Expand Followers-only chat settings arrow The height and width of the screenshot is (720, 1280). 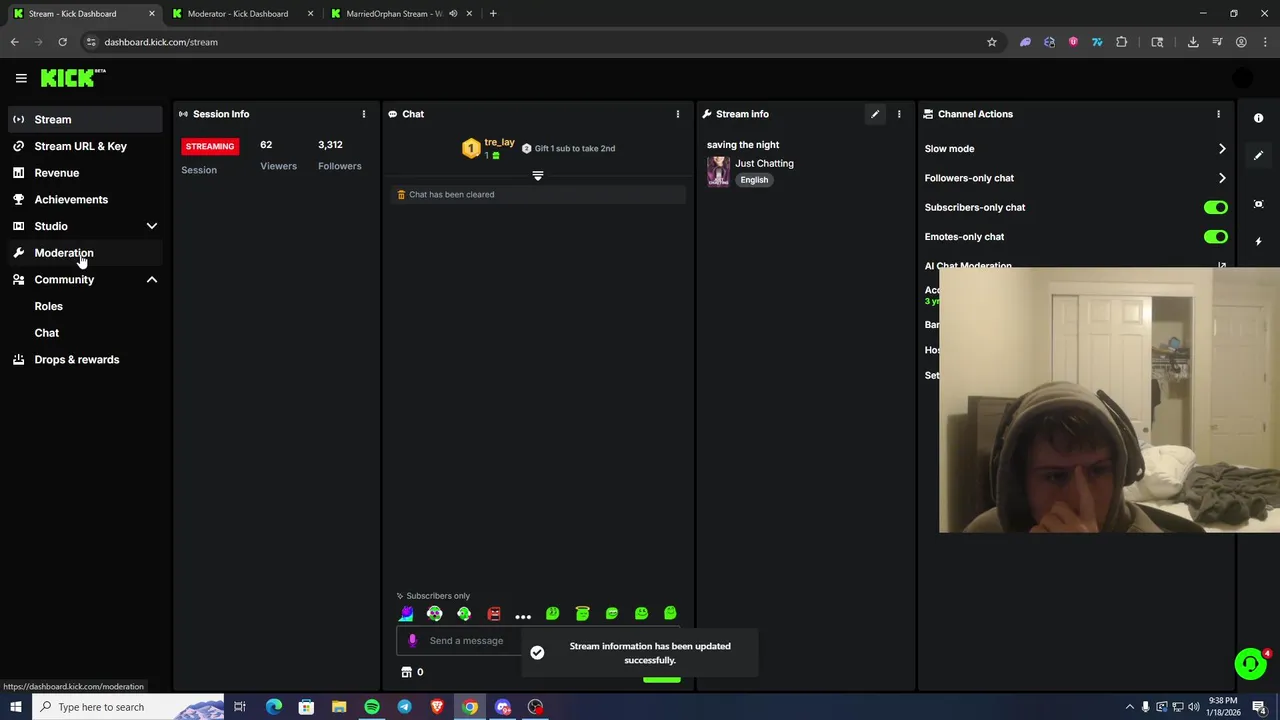1222,178
